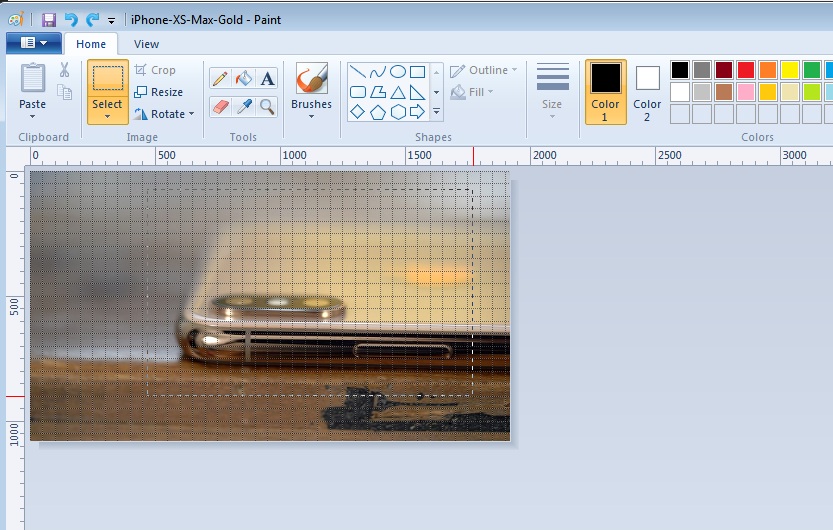Click the Save icon in quick access toolbar
This screenshot has width=833, height=530.
pos(49,20)
